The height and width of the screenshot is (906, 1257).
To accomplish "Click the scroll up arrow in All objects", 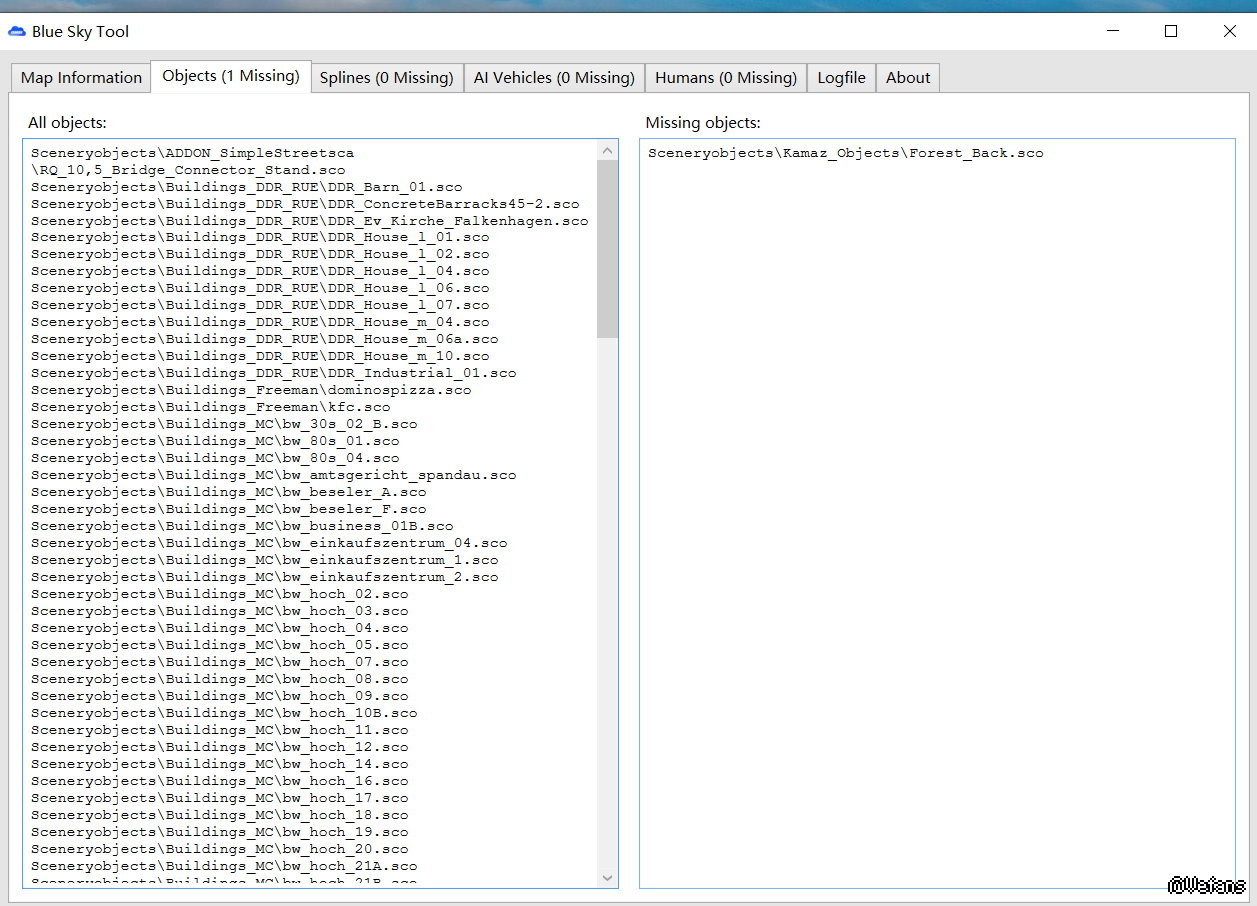I will 607,151.
